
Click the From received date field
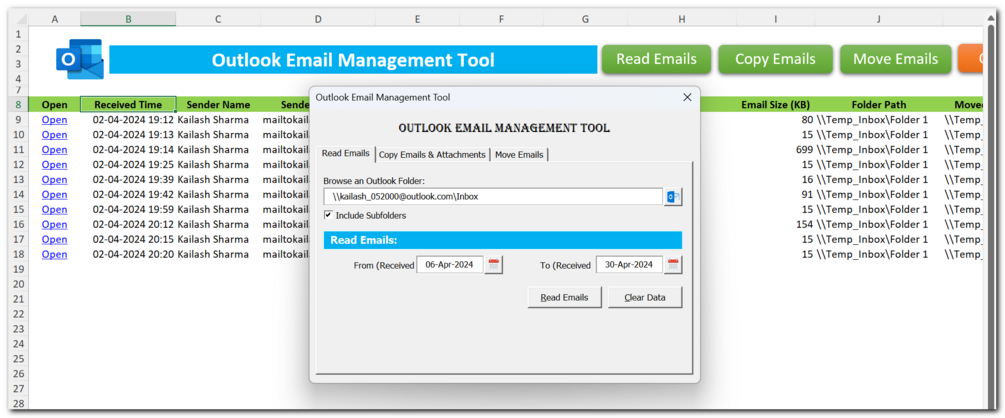pyautogui.click(x=450, y=265)
